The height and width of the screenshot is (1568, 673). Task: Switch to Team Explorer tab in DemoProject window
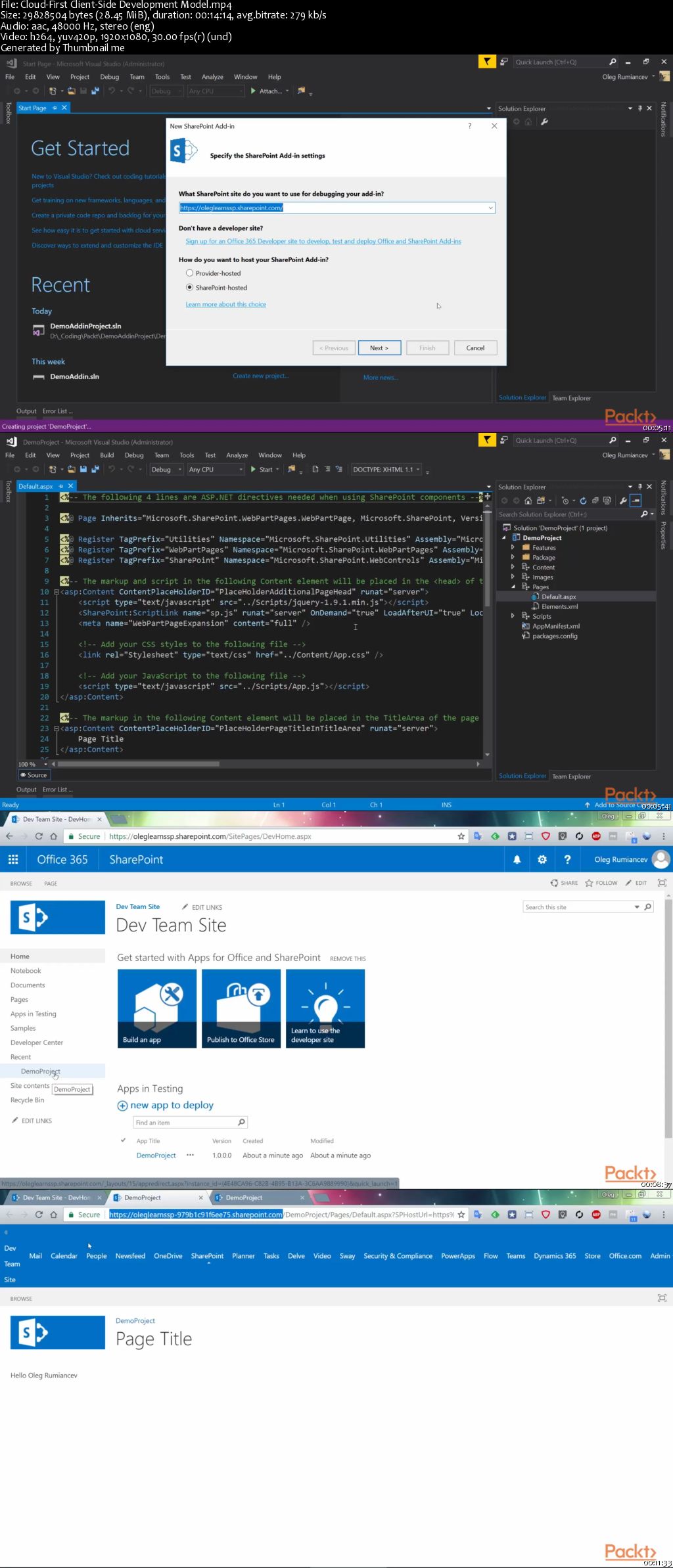[571, 776]
